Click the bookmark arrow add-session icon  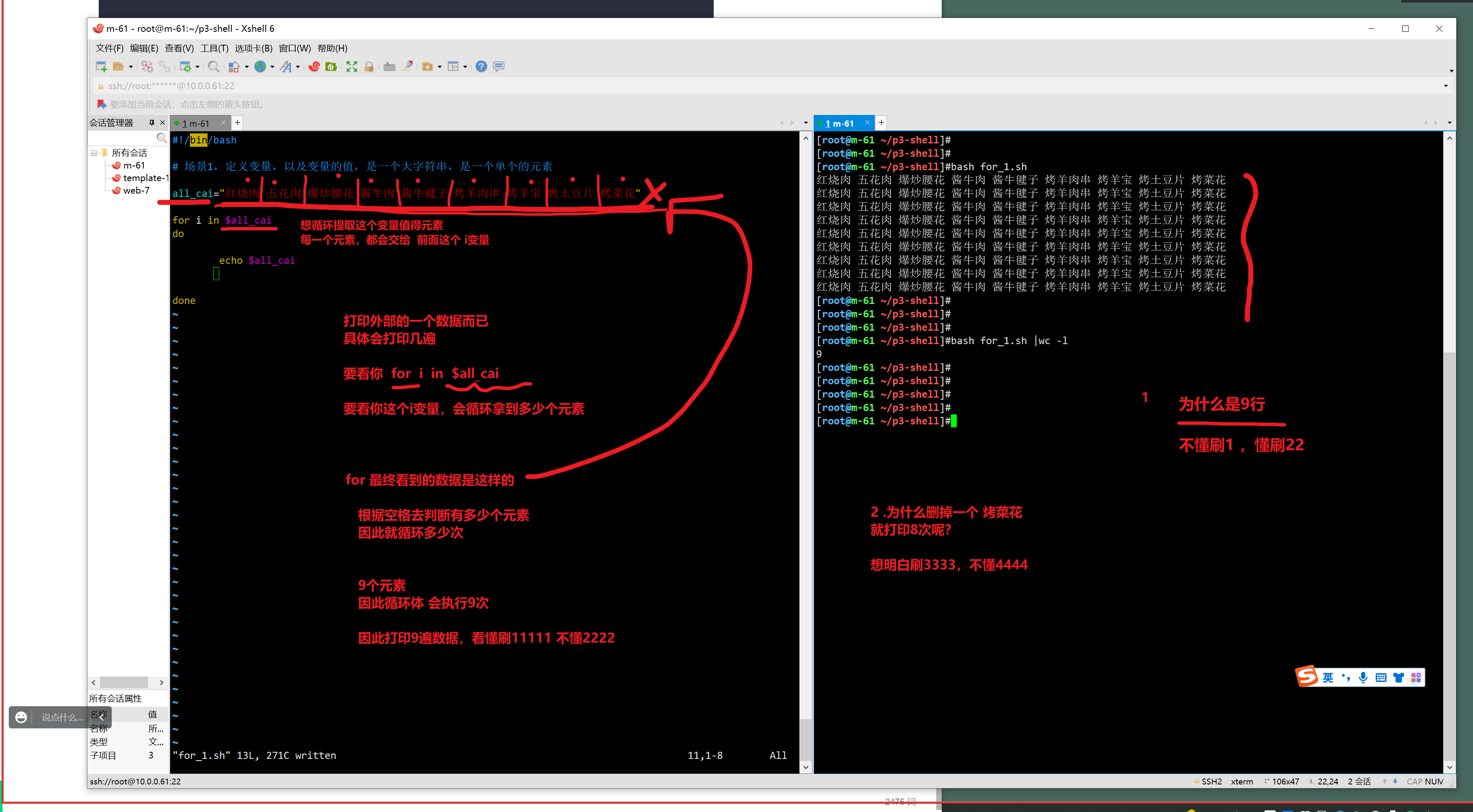pyautogui.click(x=102, y=105)
